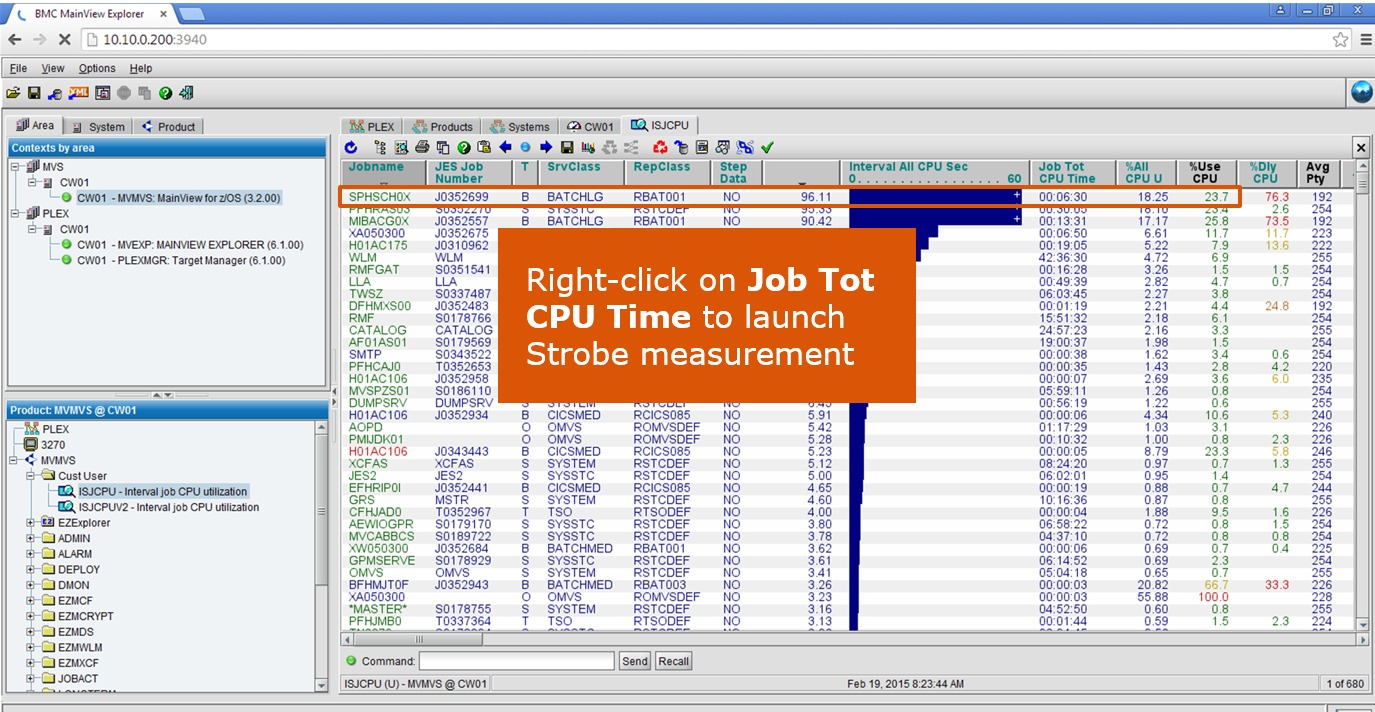Click the Recall button
This screenshot has width=1375, height=712.
674,661
